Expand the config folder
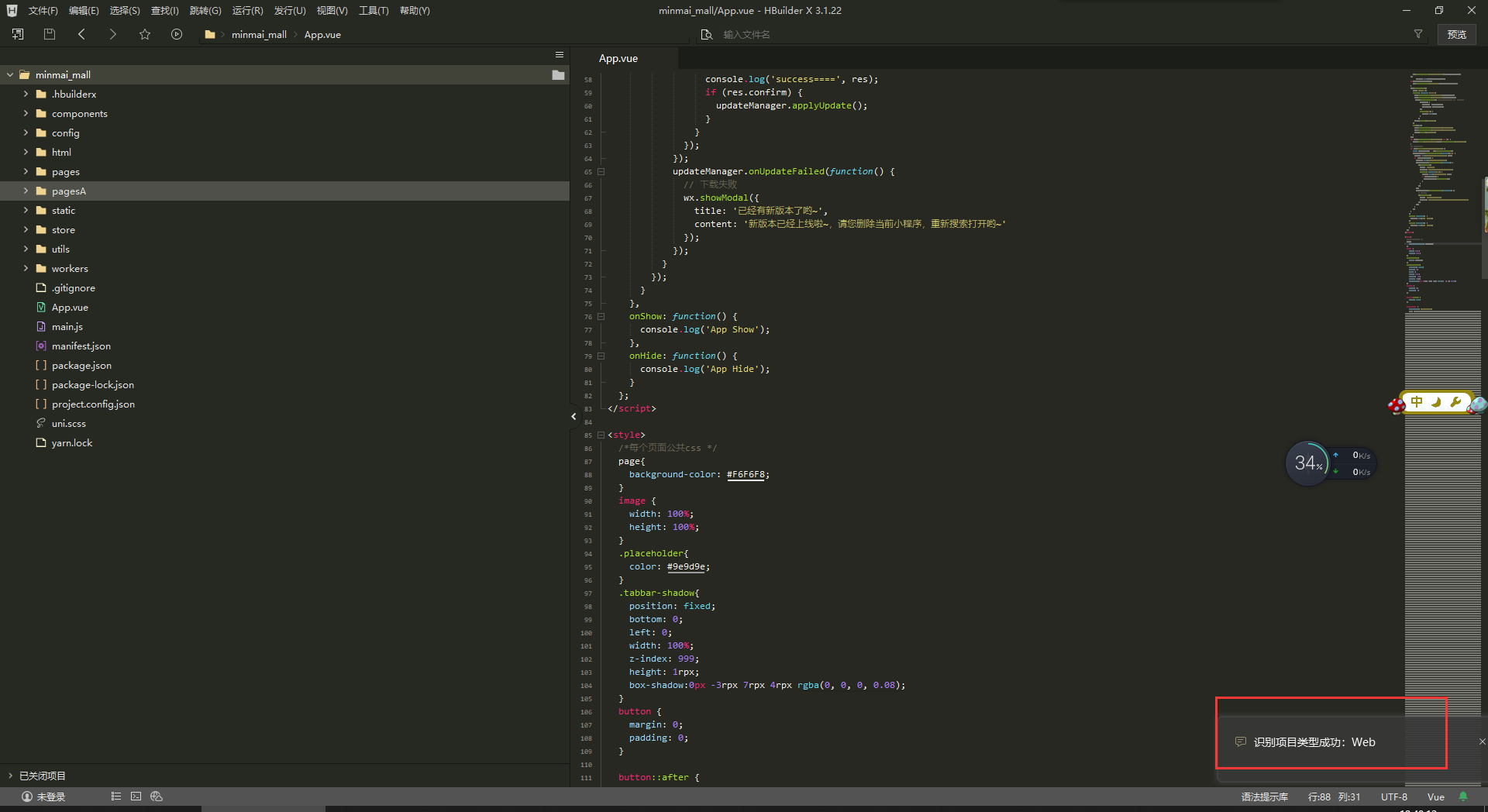The width and height of the screenshot is (1488, 812). 26,132
